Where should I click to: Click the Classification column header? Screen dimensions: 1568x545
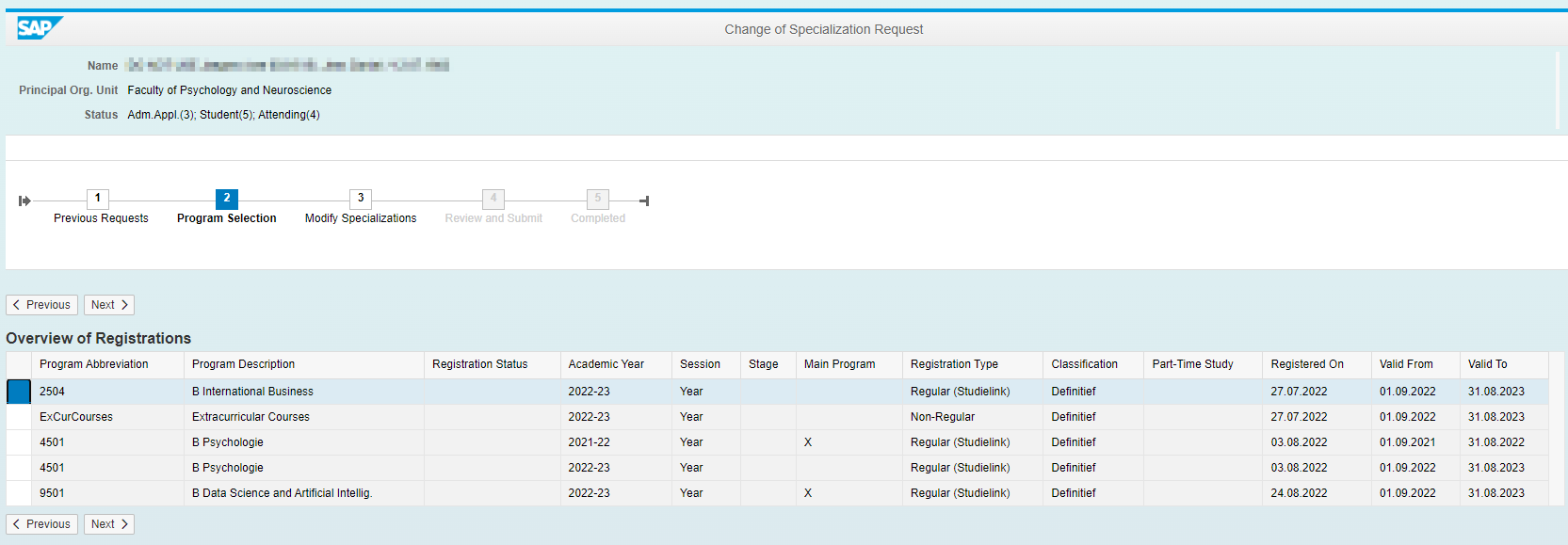click(x=1093, y=364)
